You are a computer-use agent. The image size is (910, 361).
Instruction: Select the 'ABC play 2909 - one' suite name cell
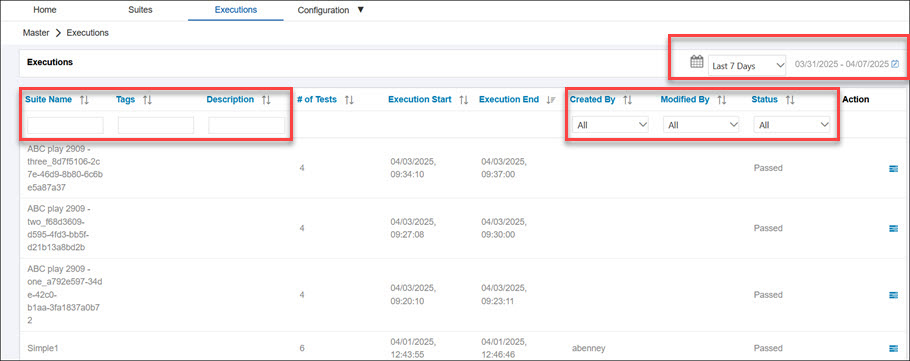66,294
